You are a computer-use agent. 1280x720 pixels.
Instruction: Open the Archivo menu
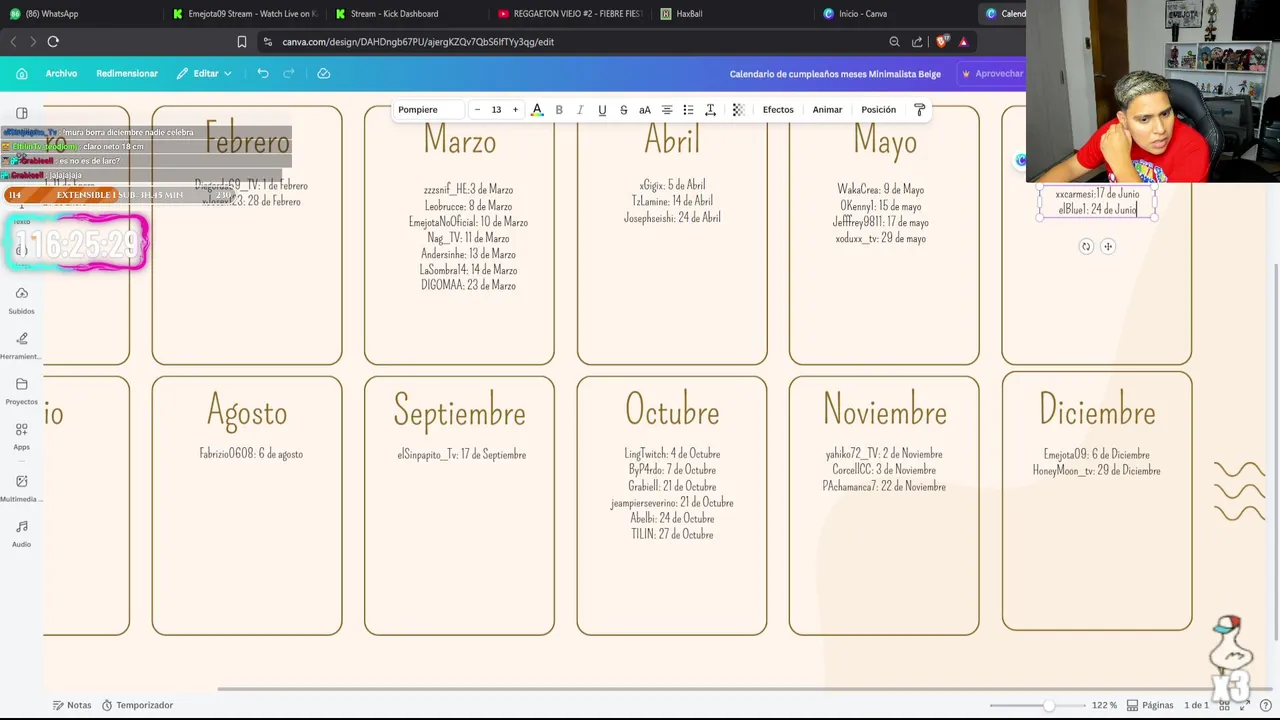[61, 73]
